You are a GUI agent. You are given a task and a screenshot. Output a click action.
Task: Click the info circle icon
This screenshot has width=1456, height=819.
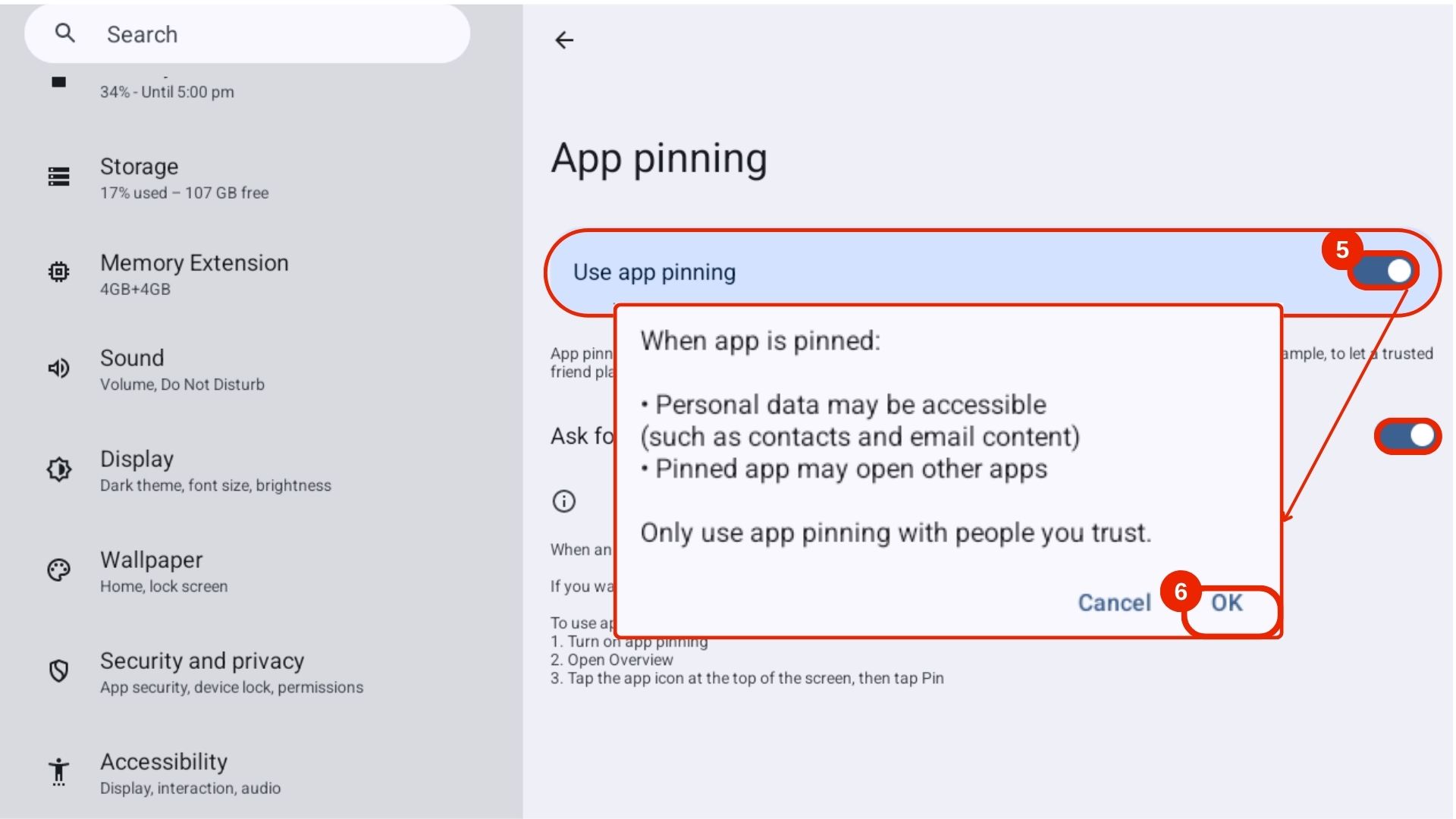(x=564, y=501)
